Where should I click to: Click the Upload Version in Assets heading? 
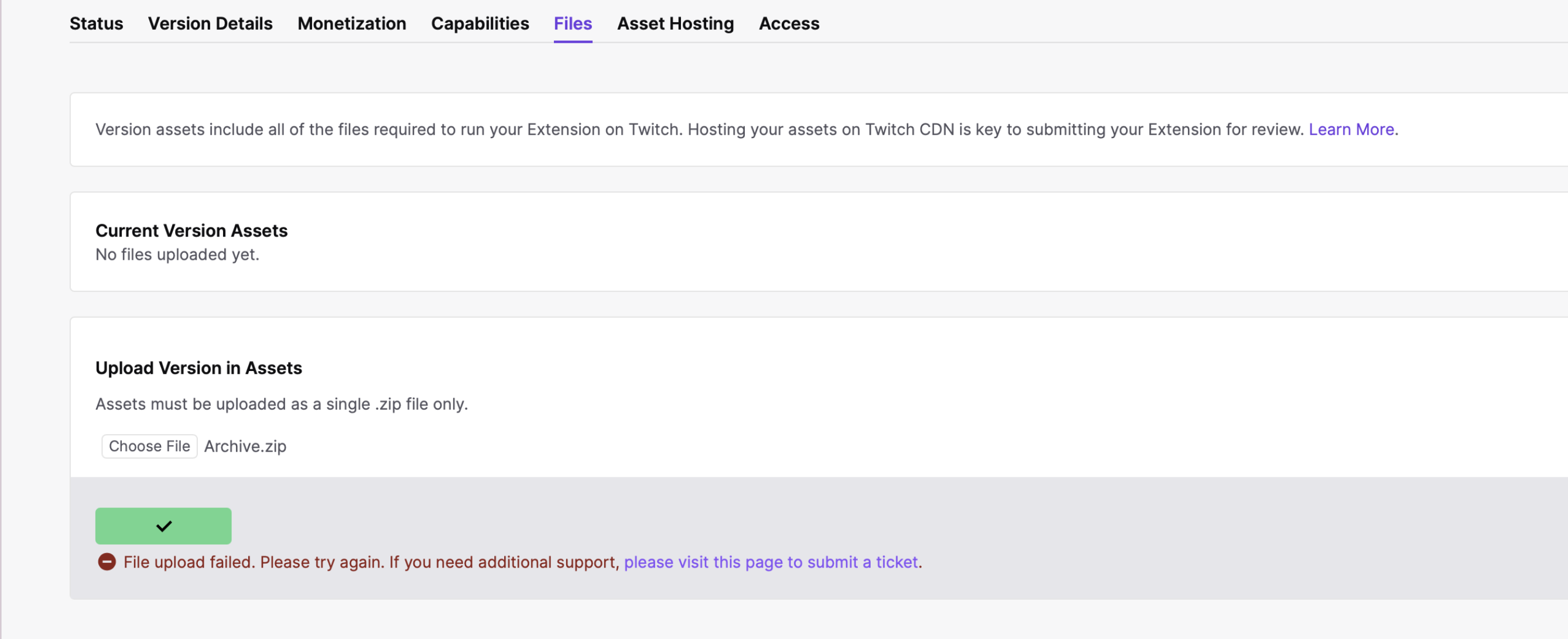click(x=198, y=367)
